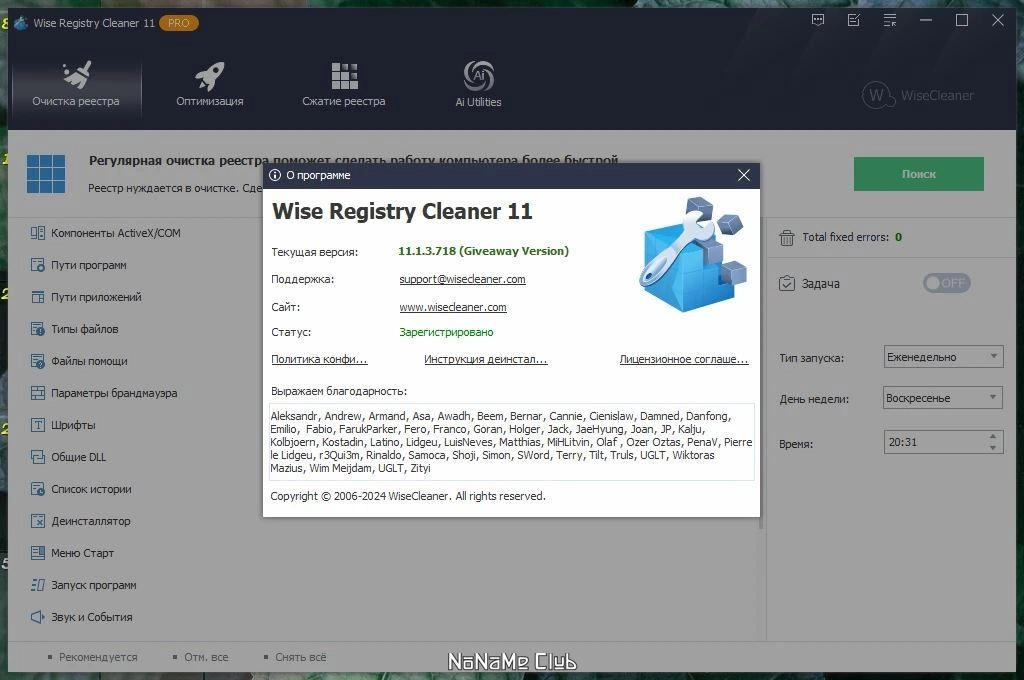1024x680 pixels.
Task: Click the notepad edit icon in title bar
Action: [854, 20]
